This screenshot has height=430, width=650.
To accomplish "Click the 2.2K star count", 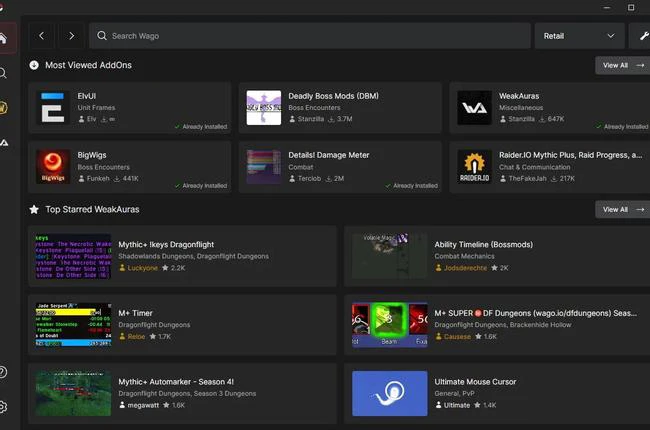I will [x=178, y=268].
